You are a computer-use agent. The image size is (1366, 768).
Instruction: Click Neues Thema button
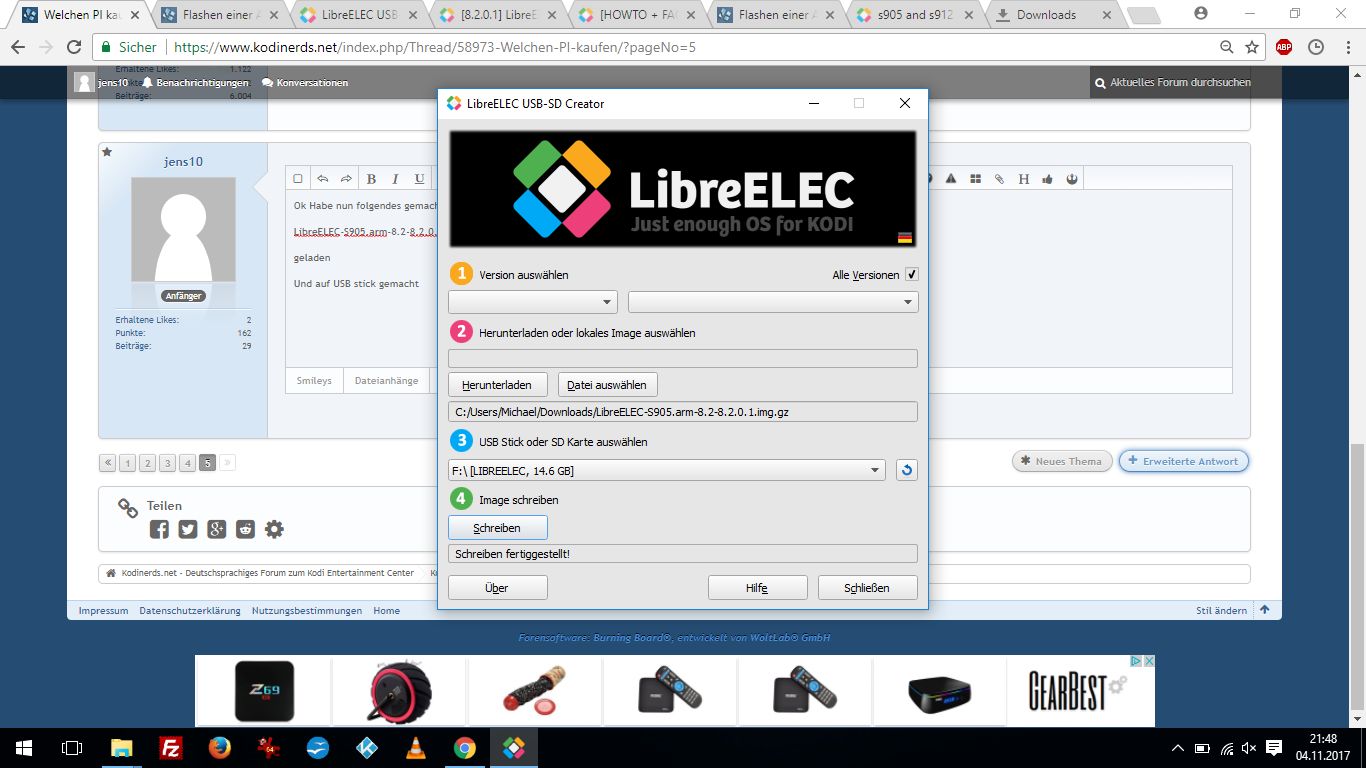1061,461
